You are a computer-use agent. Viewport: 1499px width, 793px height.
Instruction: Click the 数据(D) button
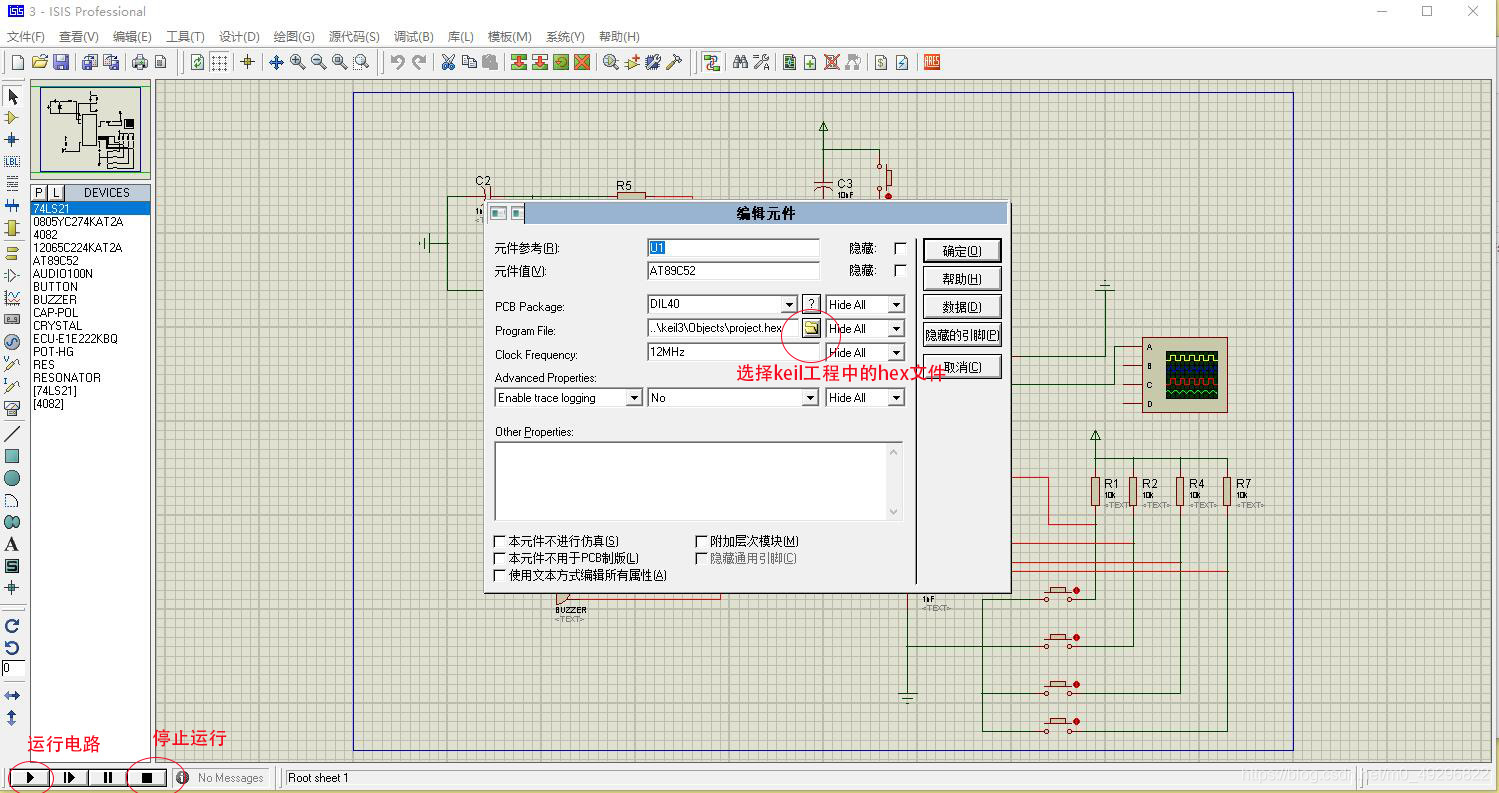click(962, 307)
